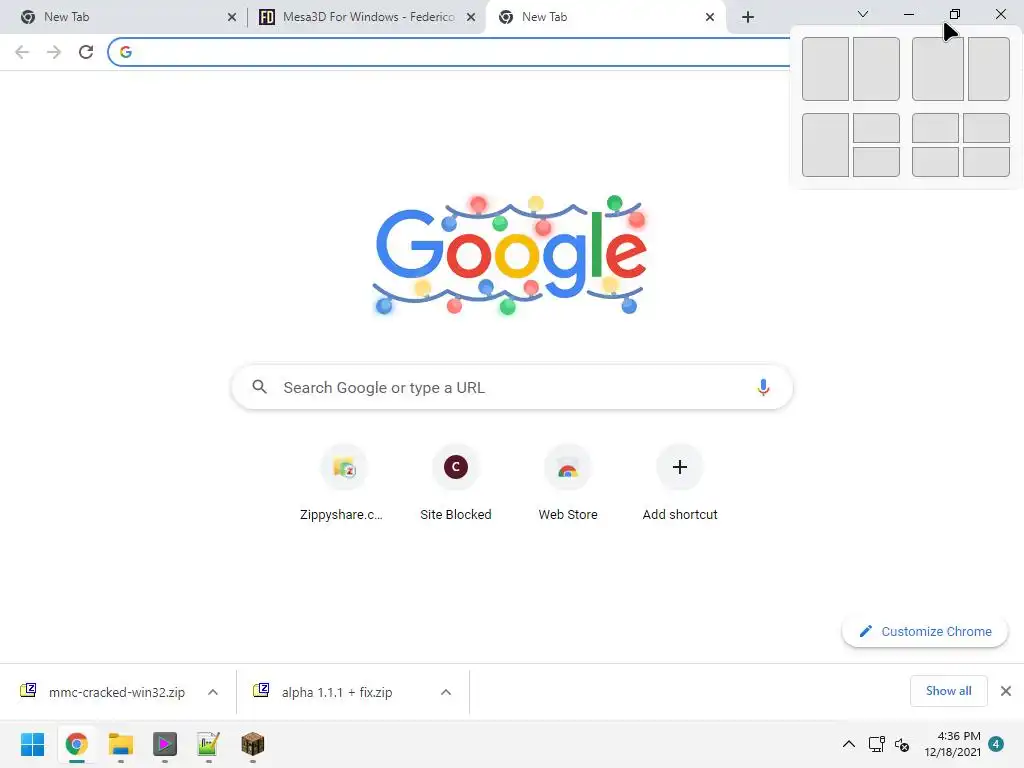Close the active New Tab tab
1024x768 pixels.
coord(710,18)
